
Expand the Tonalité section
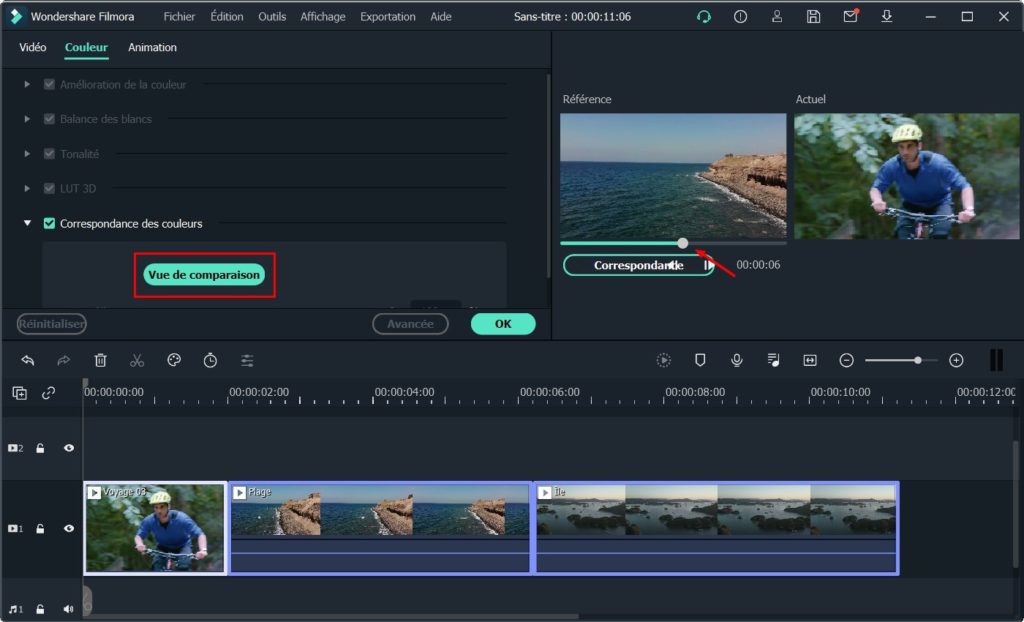click(x=27, y=154)
